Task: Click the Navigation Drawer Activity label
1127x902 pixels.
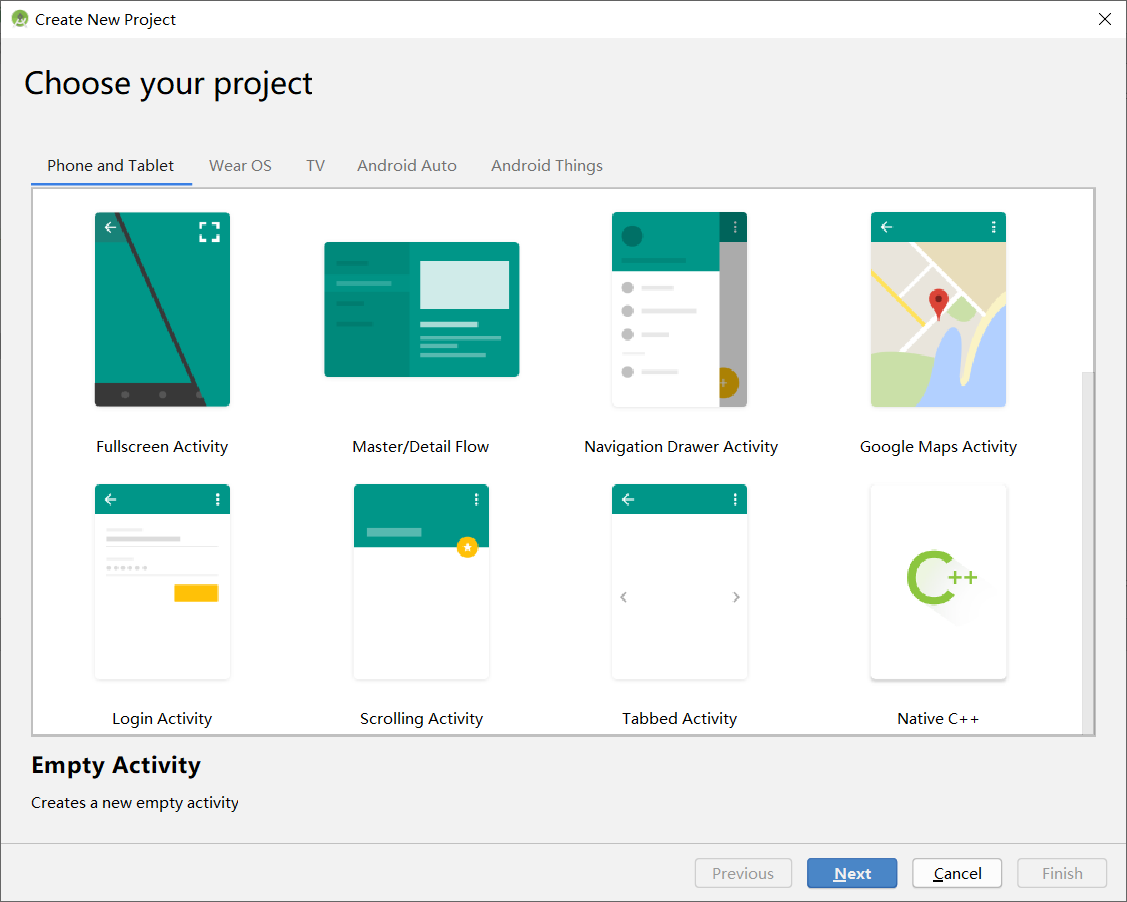Action: [681, 446]
